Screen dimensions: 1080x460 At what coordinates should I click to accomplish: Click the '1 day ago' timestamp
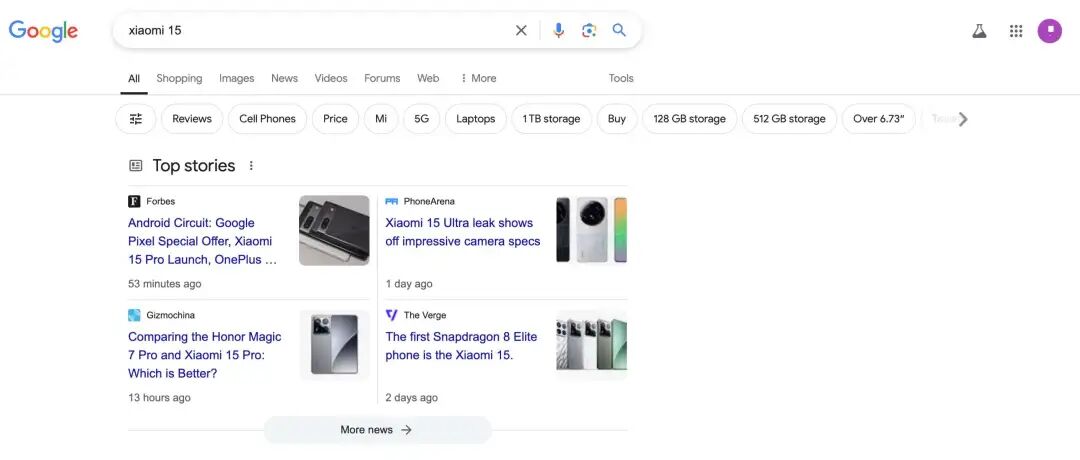coord(409,284)
